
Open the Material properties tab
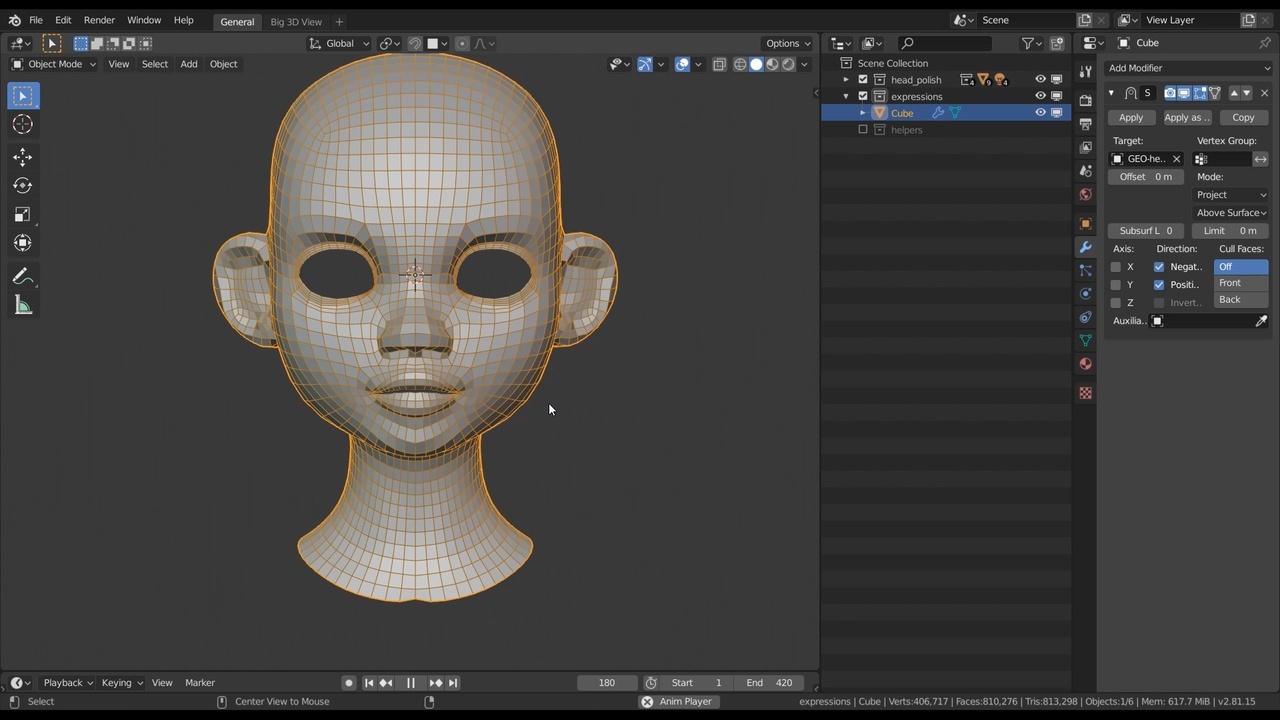(1085, 364)
